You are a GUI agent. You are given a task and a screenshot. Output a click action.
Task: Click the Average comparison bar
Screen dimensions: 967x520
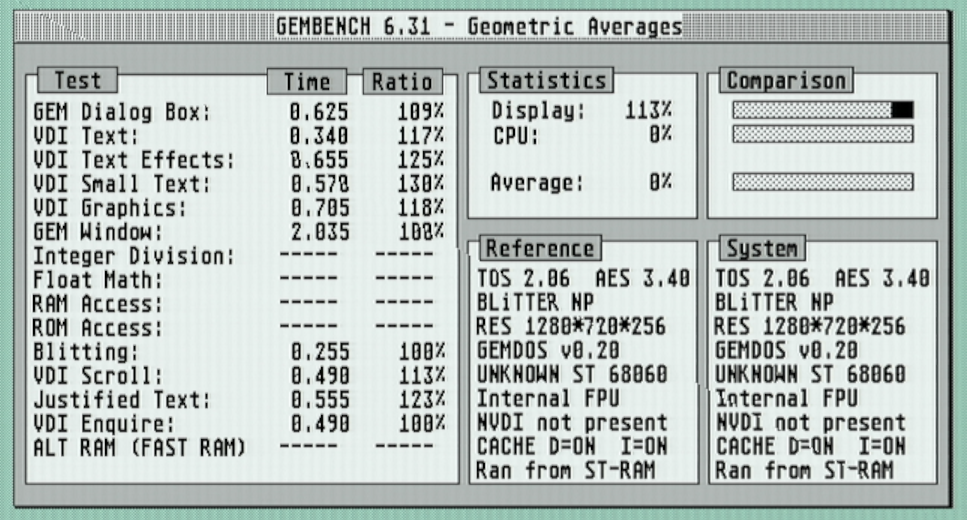823,182
